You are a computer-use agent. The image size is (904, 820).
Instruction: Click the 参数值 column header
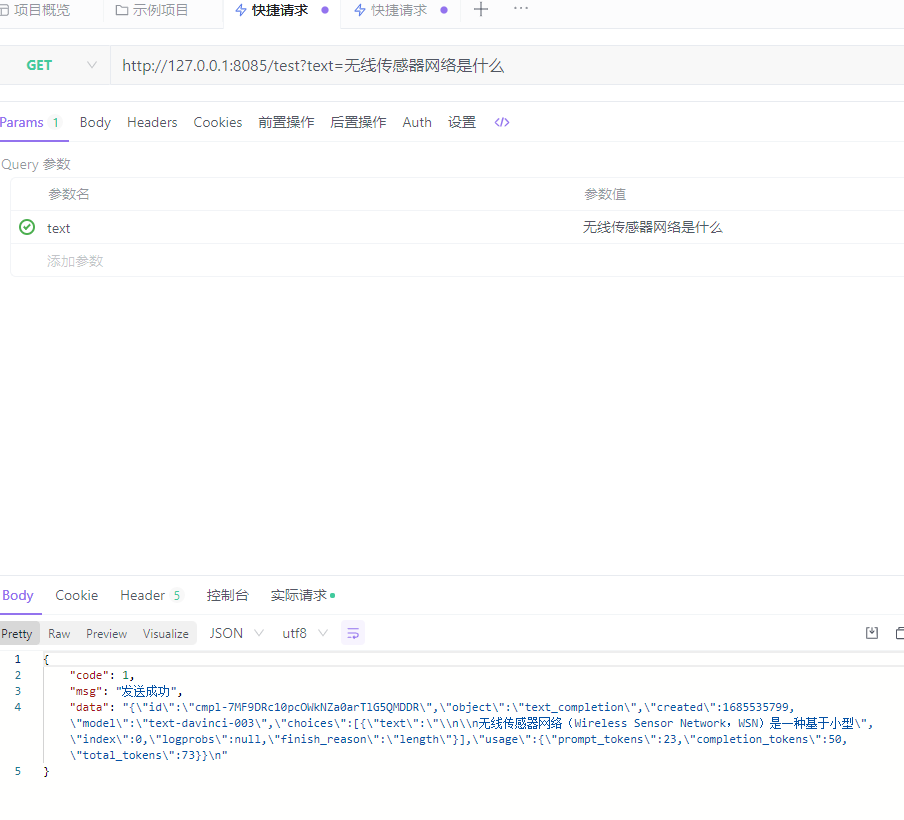(x=605, y=194)
